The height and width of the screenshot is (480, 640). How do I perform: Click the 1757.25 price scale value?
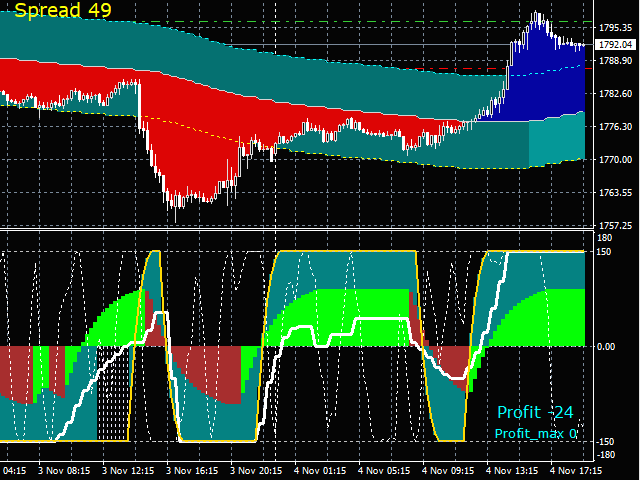(x=616, y=225)
